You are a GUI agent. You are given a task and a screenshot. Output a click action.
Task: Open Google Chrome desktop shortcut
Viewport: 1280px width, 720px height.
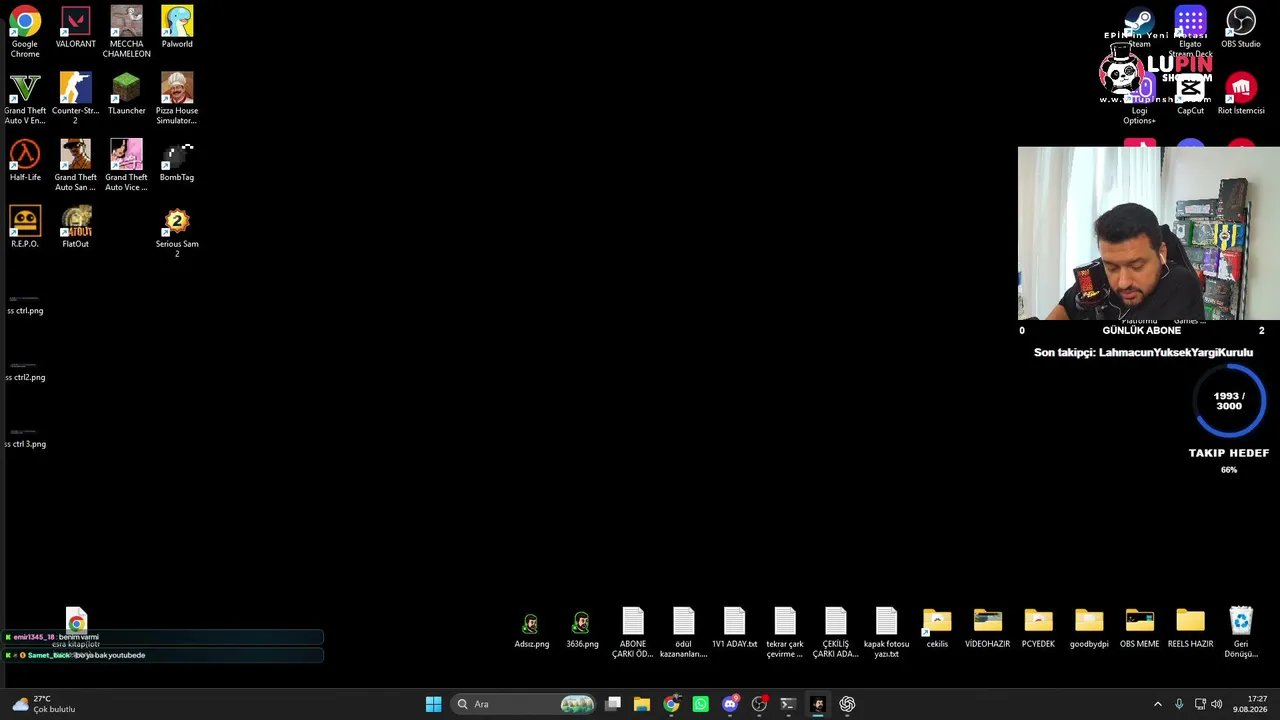point(25,32)
